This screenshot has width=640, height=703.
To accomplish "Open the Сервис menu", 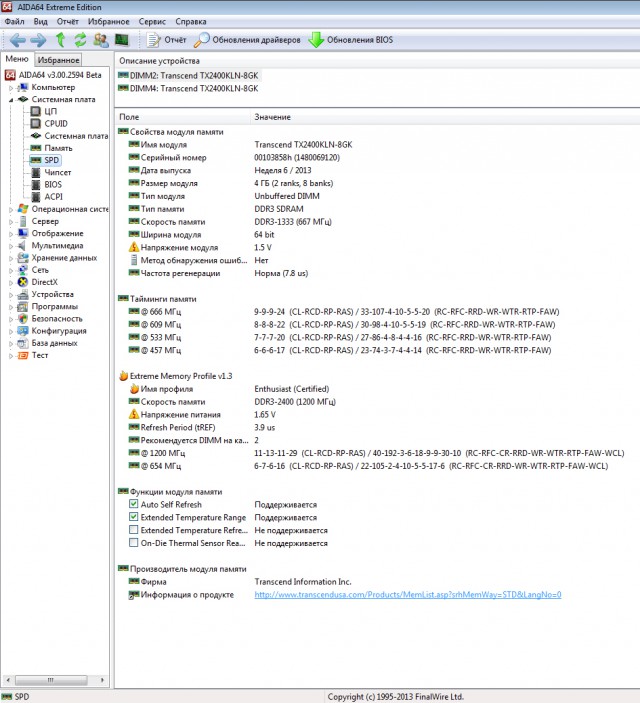I will [152, 22].
